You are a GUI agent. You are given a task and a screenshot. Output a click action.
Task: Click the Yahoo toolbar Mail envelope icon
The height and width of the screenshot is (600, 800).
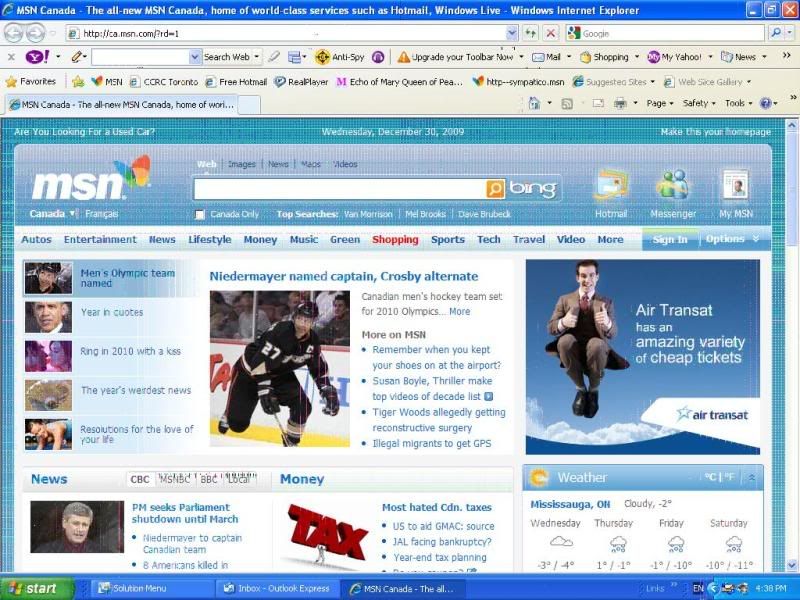click(538, 57)
